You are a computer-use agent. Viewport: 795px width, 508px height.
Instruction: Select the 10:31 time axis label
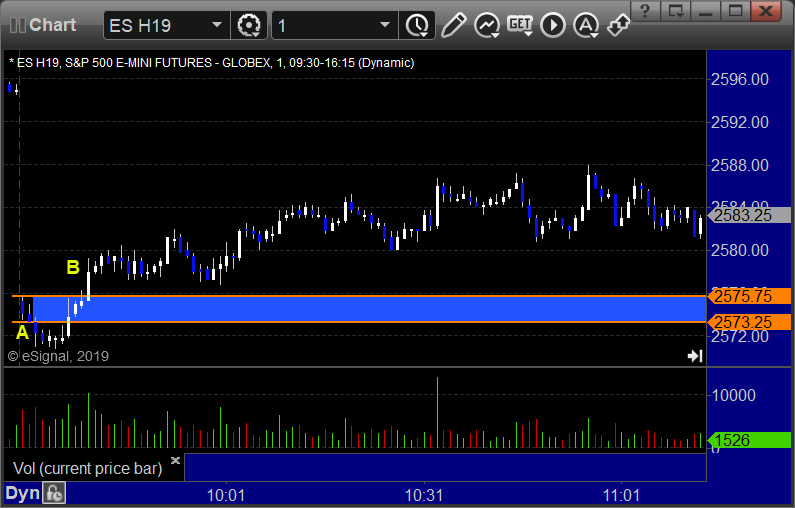click(424, 495)
